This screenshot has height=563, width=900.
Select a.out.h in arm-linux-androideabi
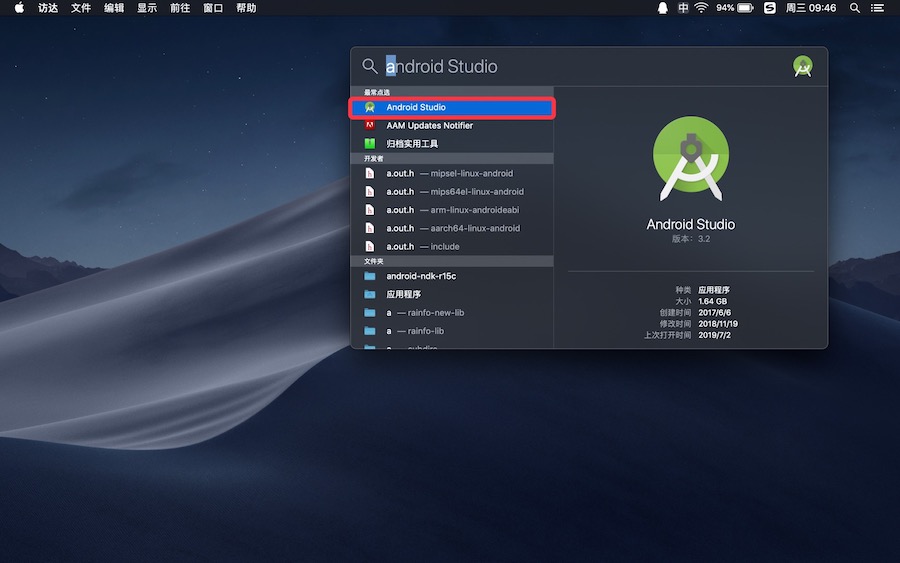(x=452, y=210)
